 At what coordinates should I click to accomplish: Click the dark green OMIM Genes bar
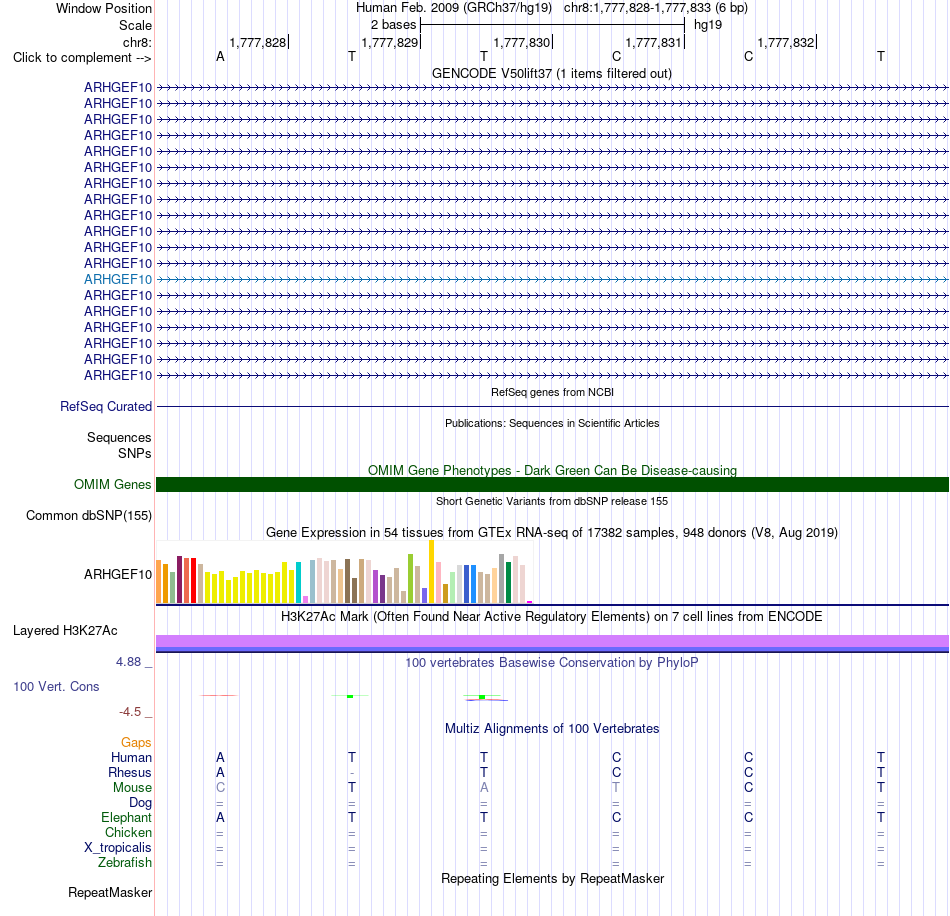552,484
